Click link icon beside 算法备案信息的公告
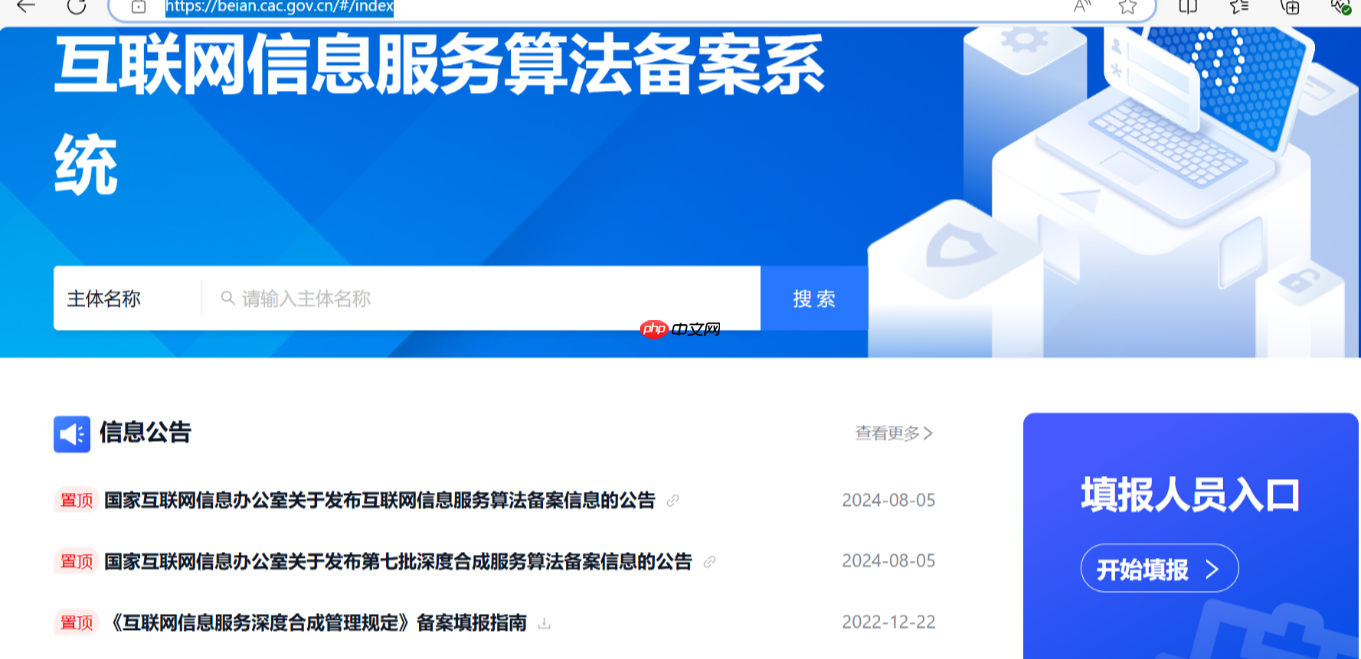1361x659 pixels. [x=673, y=500]
